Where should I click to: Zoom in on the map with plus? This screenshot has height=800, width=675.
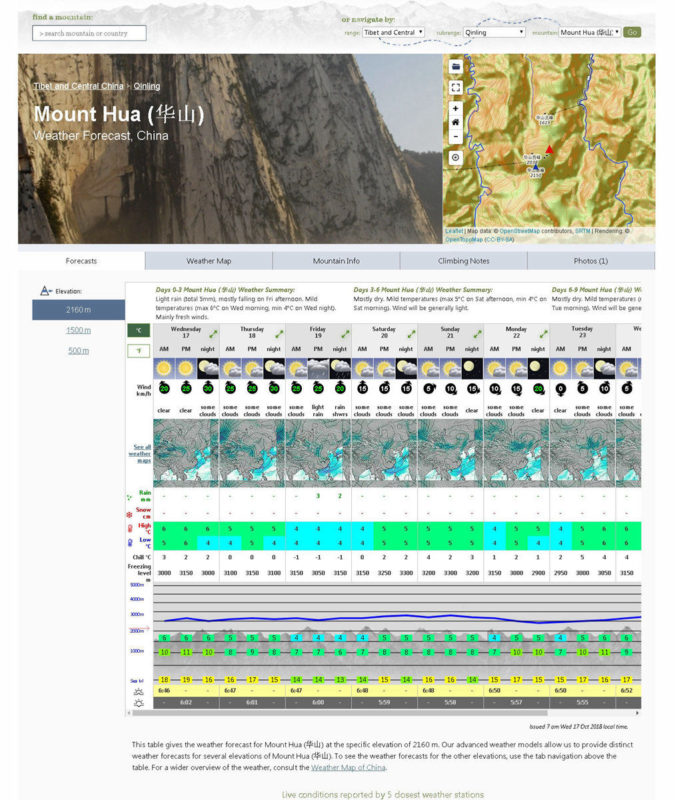click(x=456, y=108)
